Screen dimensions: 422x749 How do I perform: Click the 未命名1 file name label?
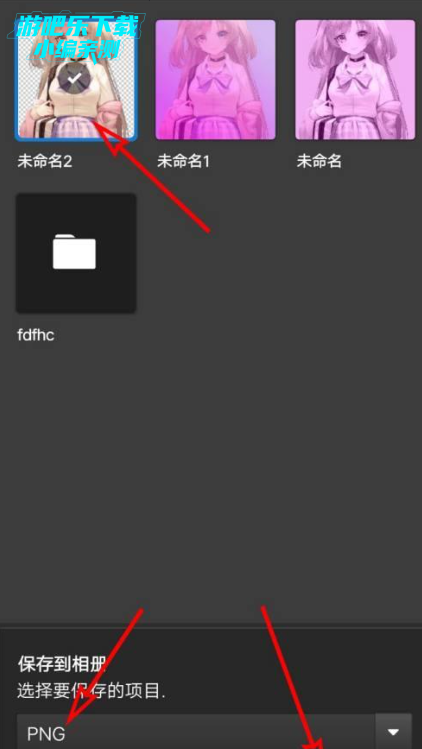[x=184, y=161]
